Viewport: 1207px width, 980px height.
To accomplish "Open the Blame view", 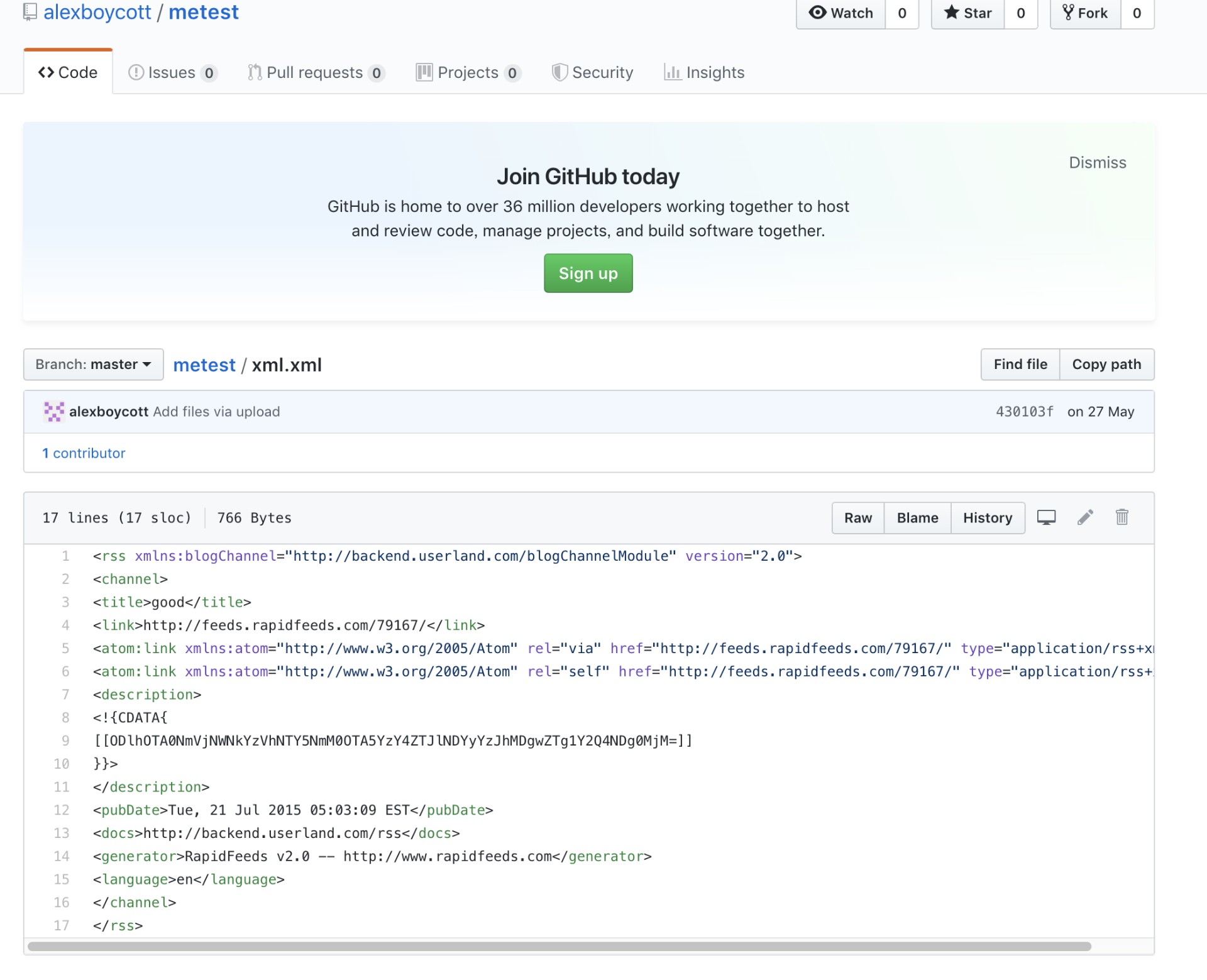I will 917,518.
